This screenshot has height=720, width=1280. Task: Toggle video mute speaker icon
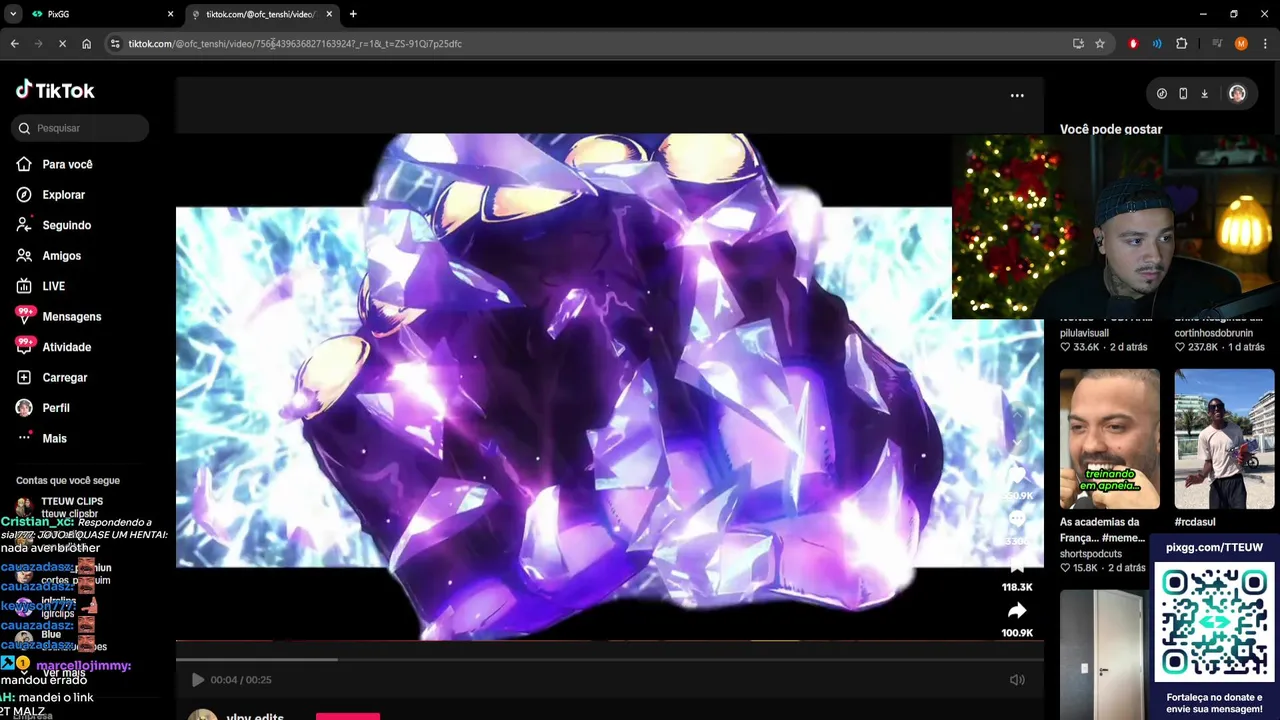pos(1017,680)
